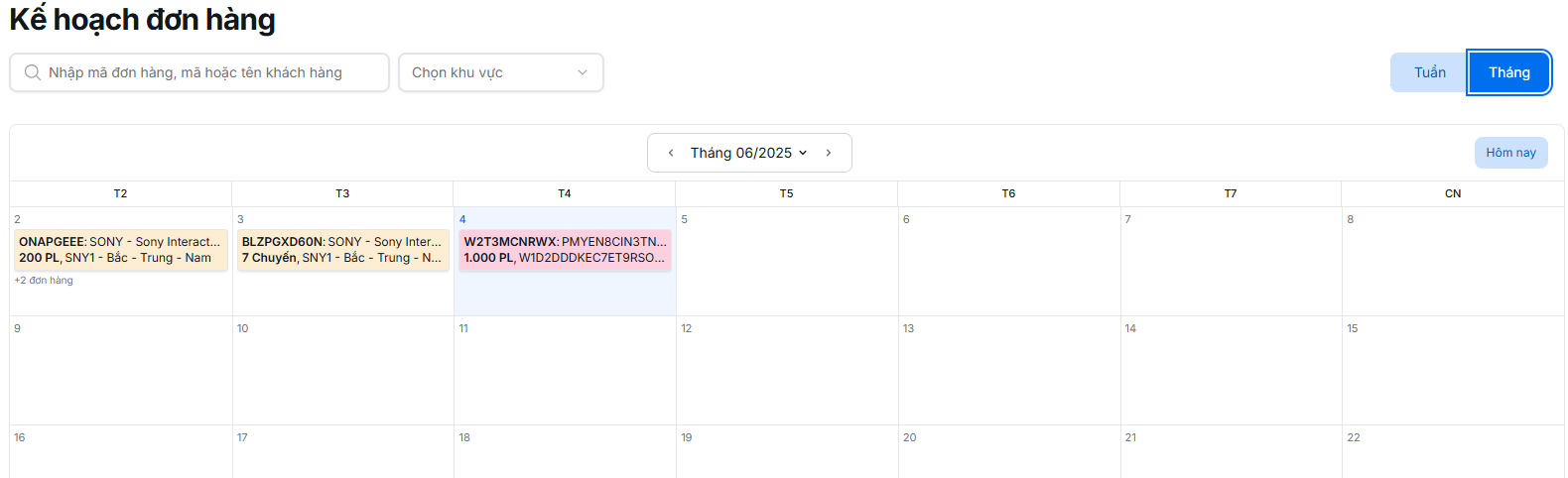Open order ONAPGEEE on June 2
This screenshot has width=1568, height=478.
(121, 250)
